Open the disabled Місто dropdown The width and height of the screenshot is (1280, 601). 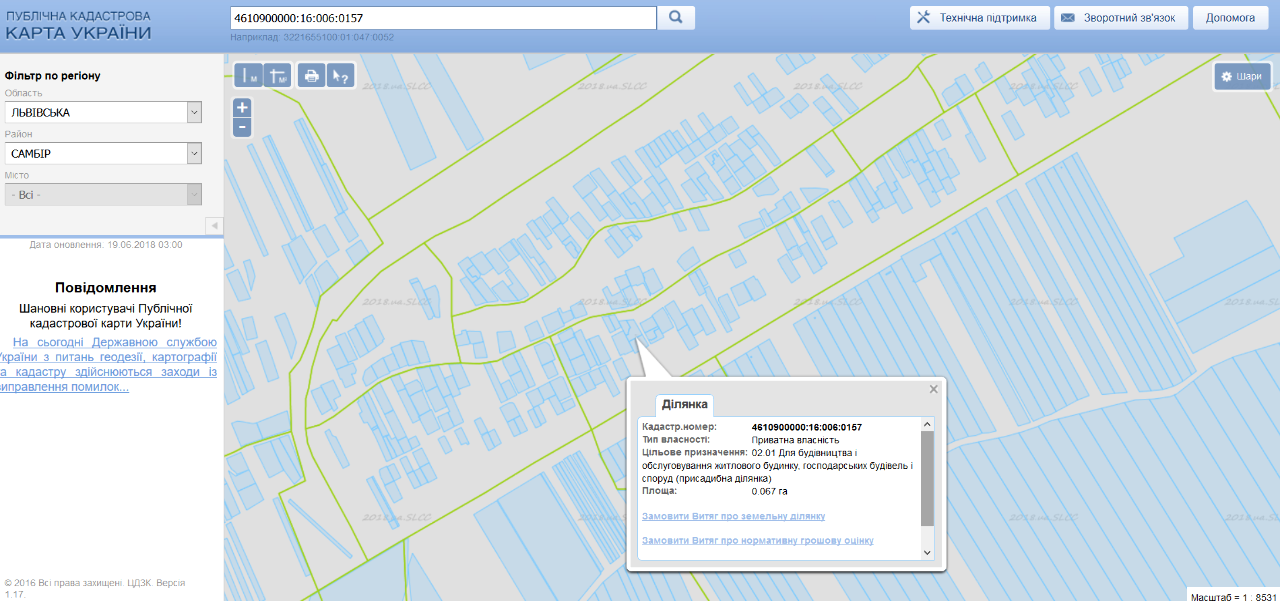pyautogui.click(x=194, y=195)
